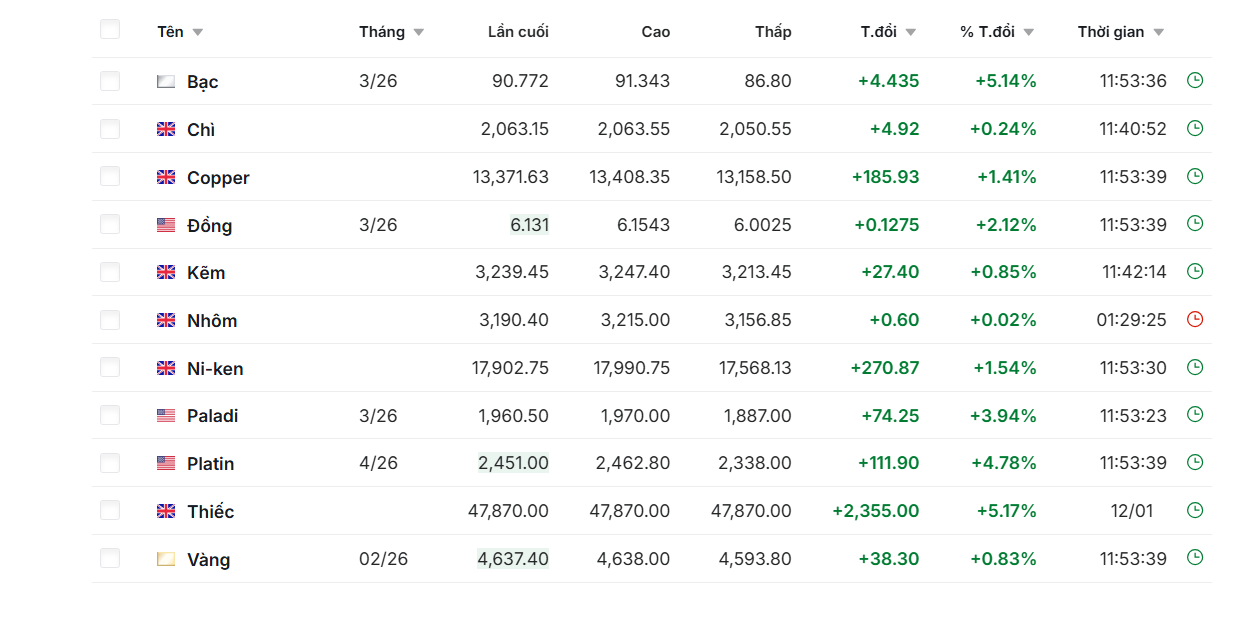This screenshot has height=627, width=1249.
Task: Select the checkbox next to Ni-ken
Action: pyautogui.click(x=110, y=367)
